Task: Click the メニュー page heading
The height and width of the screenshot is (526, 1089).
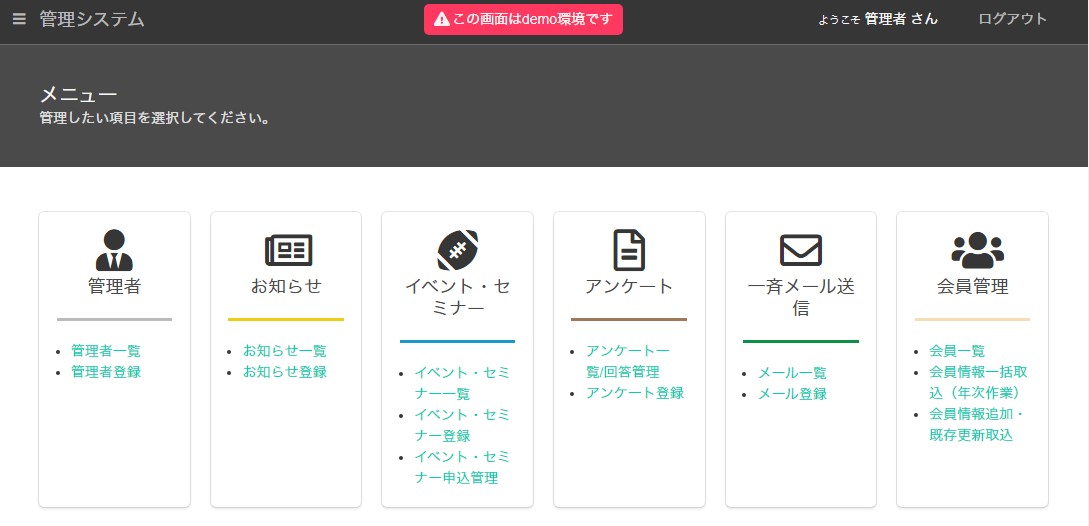Action: [x=78, y=94]
